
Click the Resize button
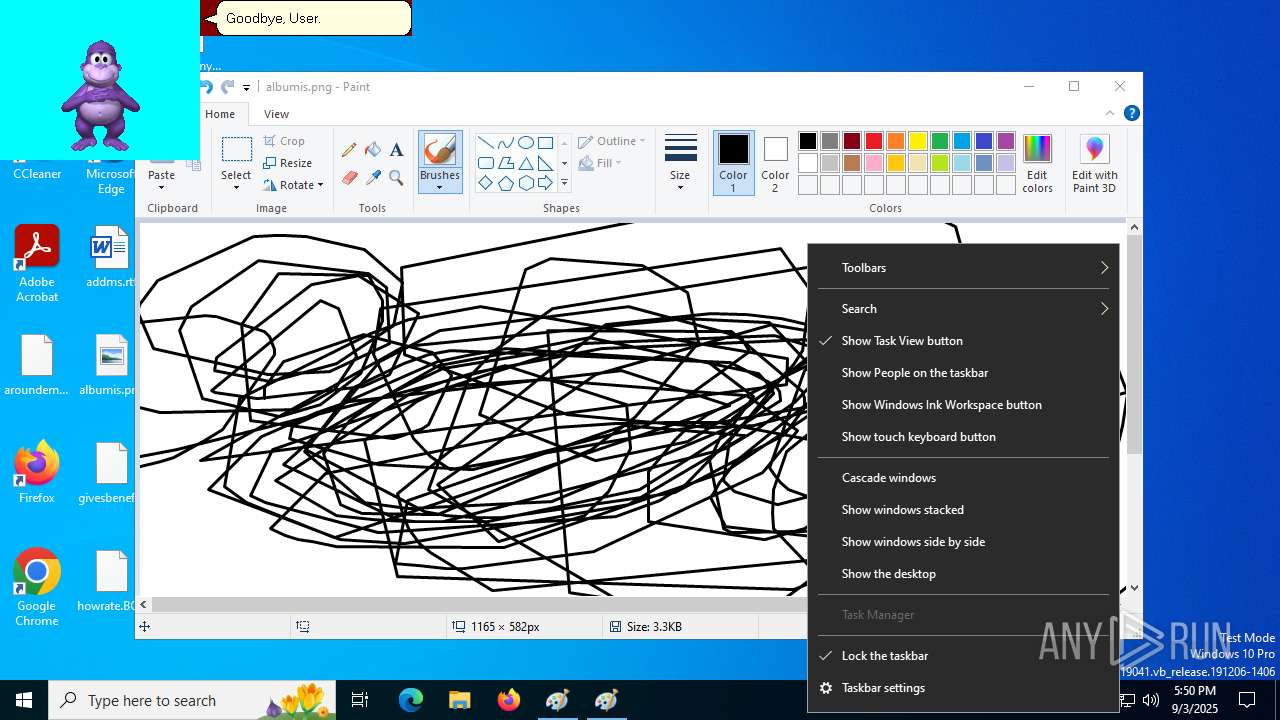tap(288, 163)
